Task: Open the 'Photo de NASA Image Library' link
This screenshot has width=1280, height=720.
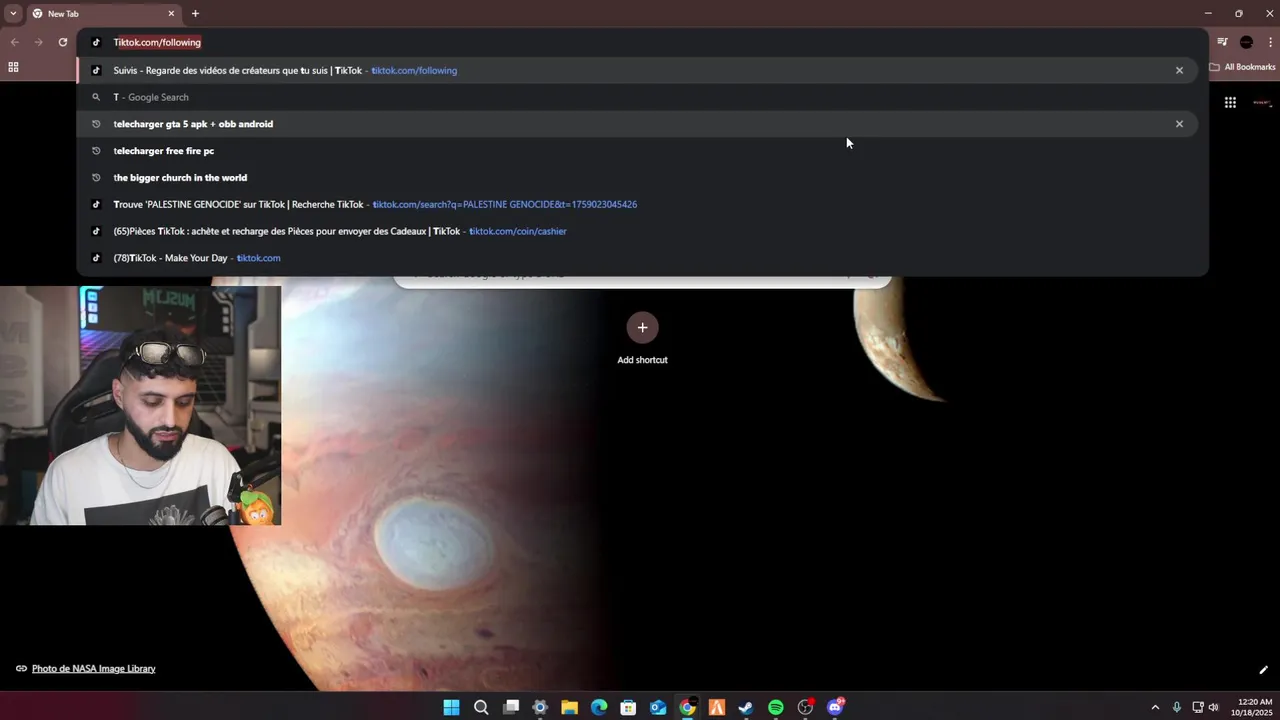Action: [x=93, y=668]
